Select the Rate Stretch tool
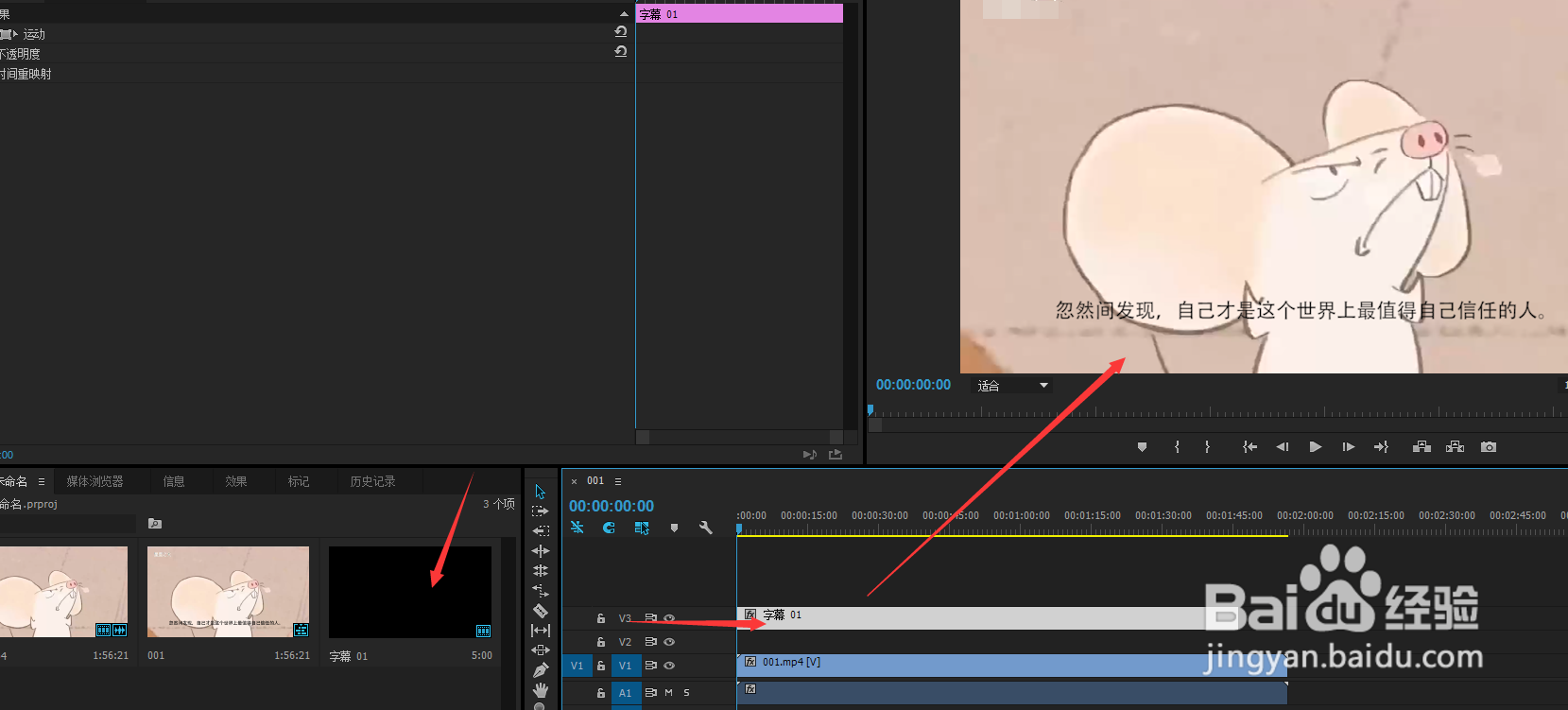This screenshot has height=710, width=1568. click(x=541, y=591)
